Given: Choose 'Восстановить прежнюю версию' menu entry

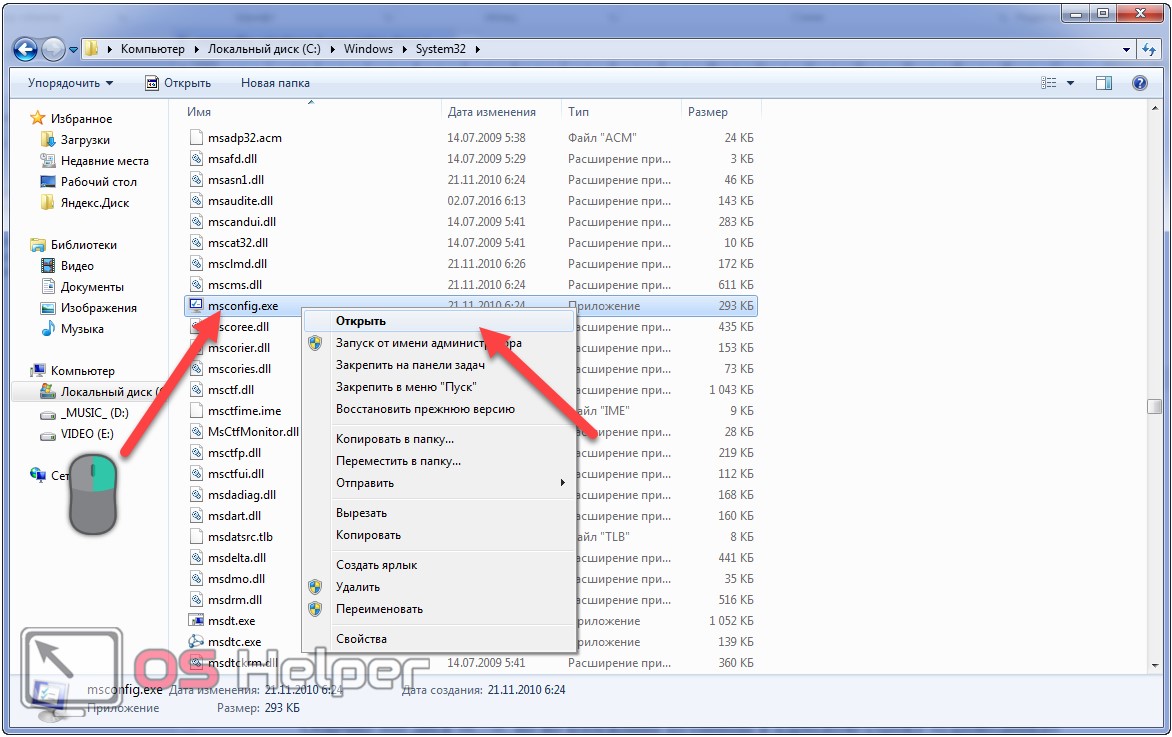Looking at the screenshot, I should (439, 409).
